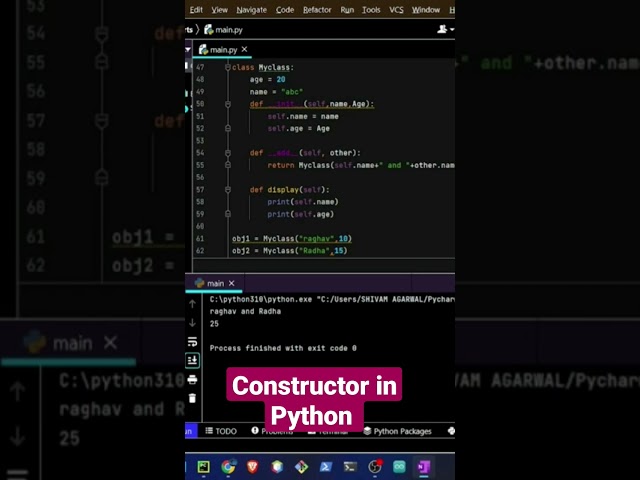Image resolution: width=640 pixels, height=480 pixels.
Task: Click the Down the stack trace arrow
Action: pos(192,323)
